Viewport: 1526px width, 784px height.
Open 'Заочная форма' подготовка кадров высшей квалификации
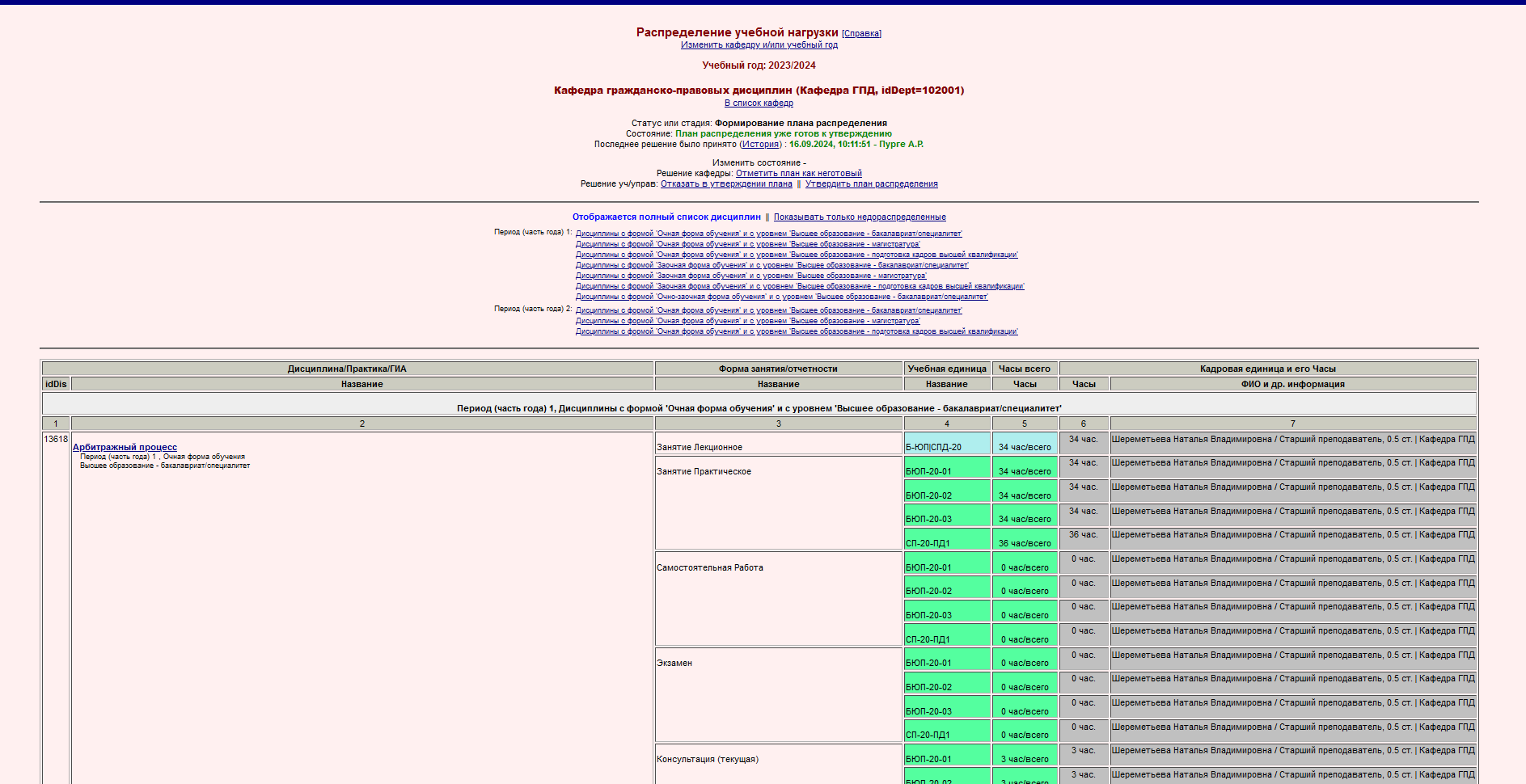tap(799, 286)
